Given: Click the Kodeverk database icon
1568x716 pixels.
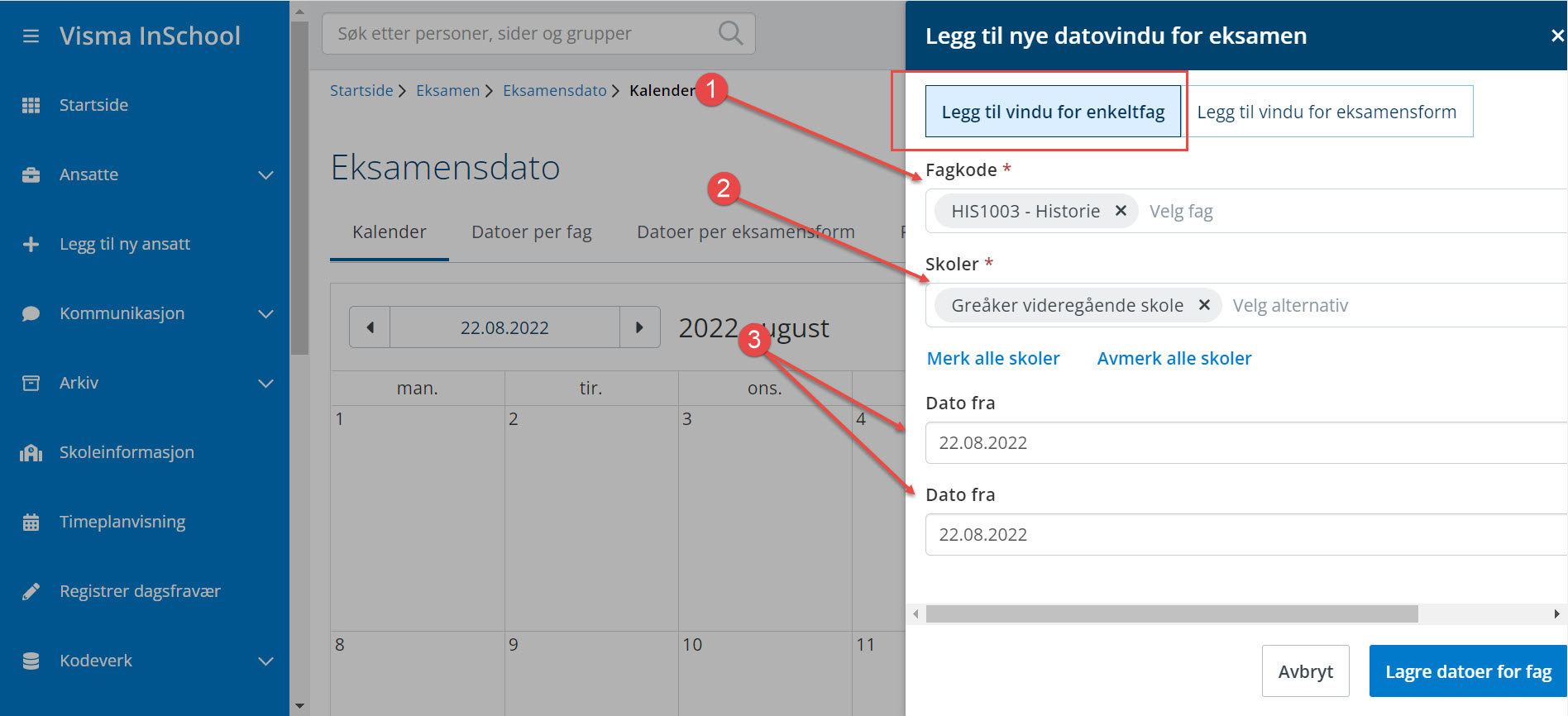Looking at the screenshot, I should 31,661.
